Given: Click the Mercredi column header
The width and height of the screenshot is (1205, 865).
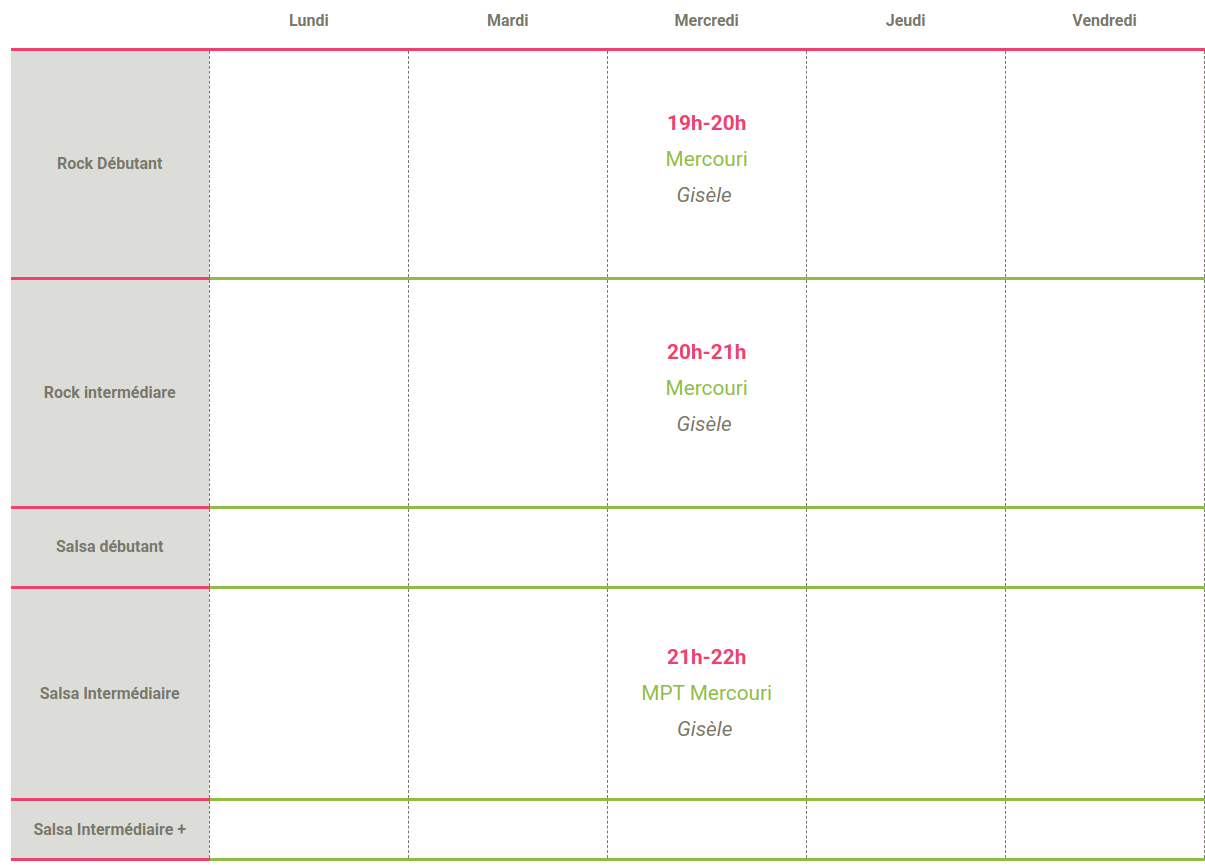Looking at the screenshot, I should 706,20.
